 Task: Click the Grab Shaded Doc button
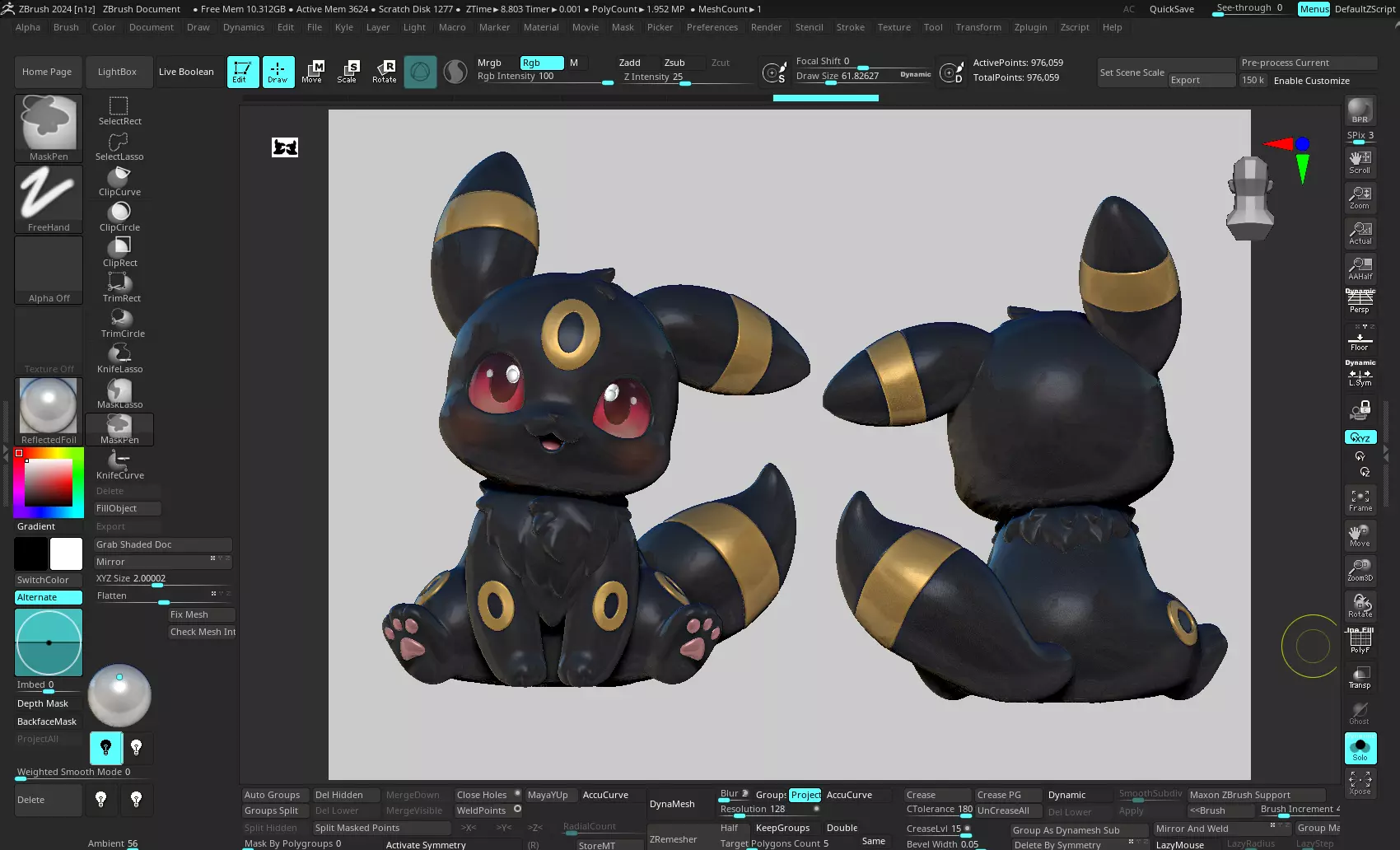[163, 544]
